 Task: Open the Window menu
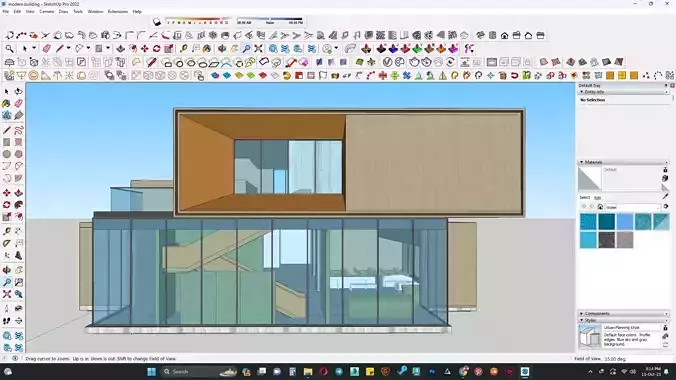[x=95, y=12]
